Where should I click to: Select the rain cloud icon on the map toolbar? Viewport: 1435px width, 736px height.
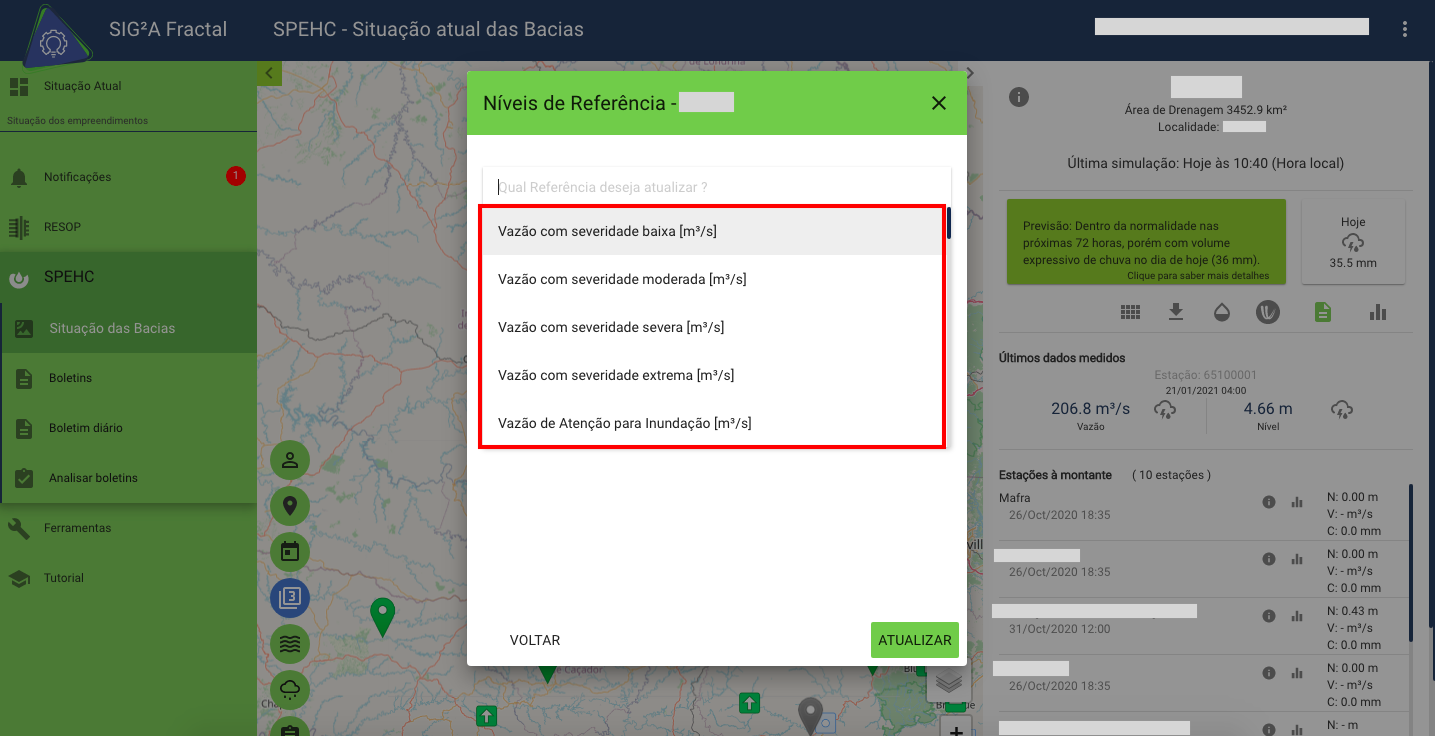[x=289, y=689]
